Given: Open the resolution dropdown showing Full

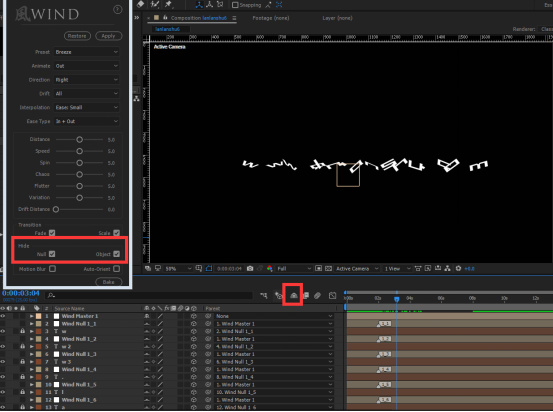Looking at the screenshot, I should pos(294,269).
